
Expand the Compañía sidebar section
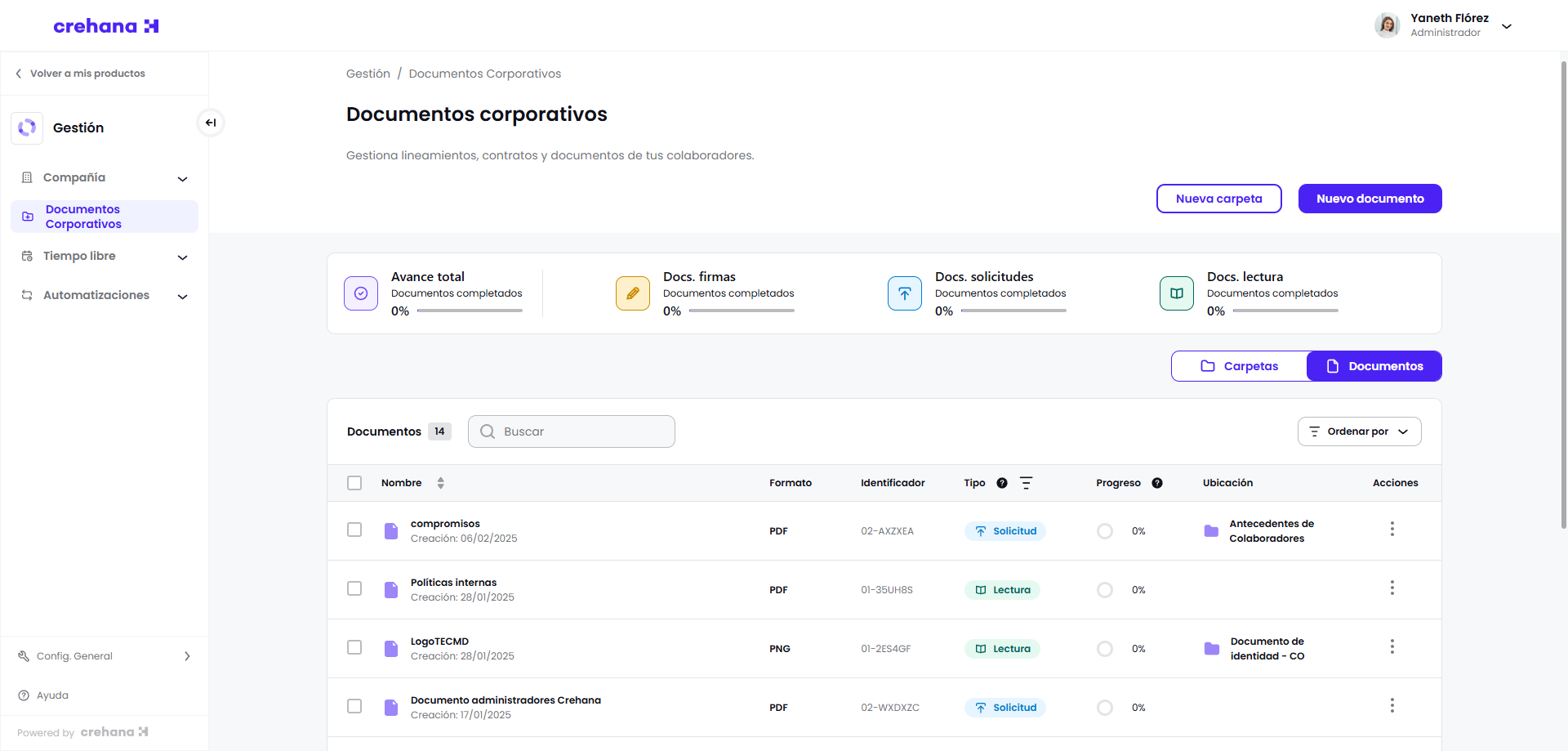[x=105, y=178]
